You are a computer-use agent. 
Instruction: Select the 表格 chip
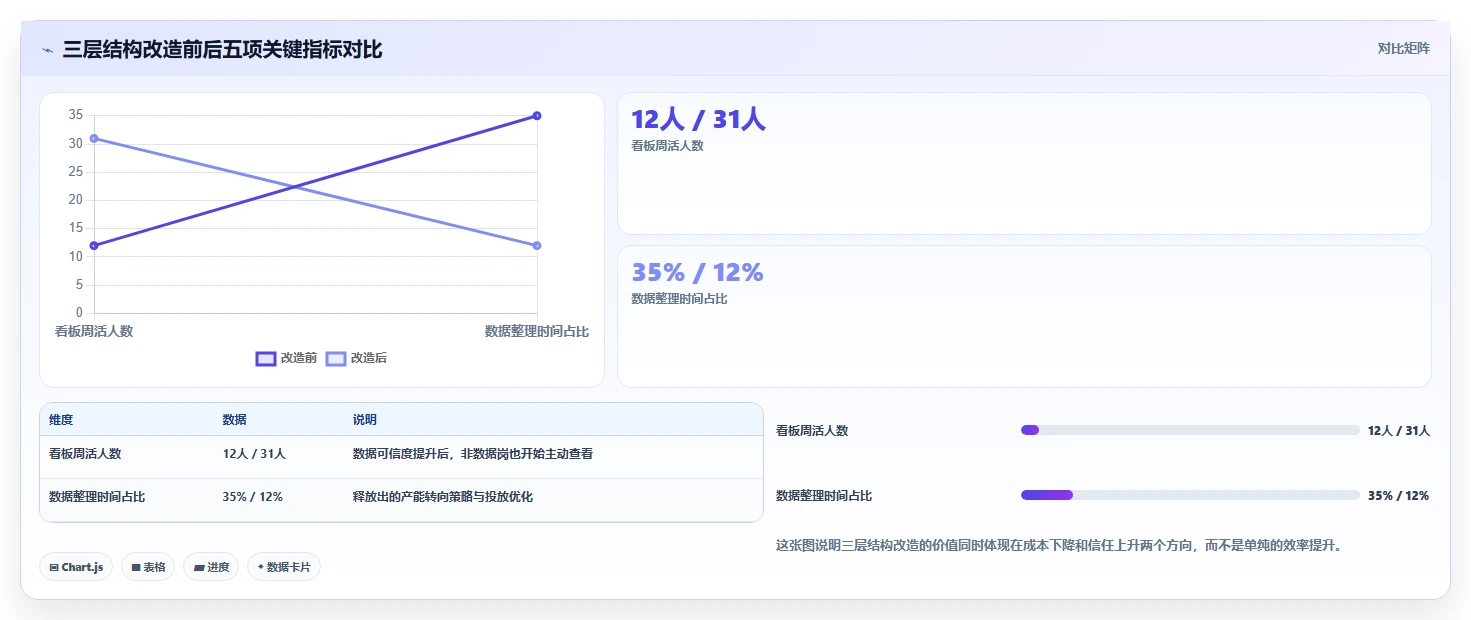pos(148,567)
